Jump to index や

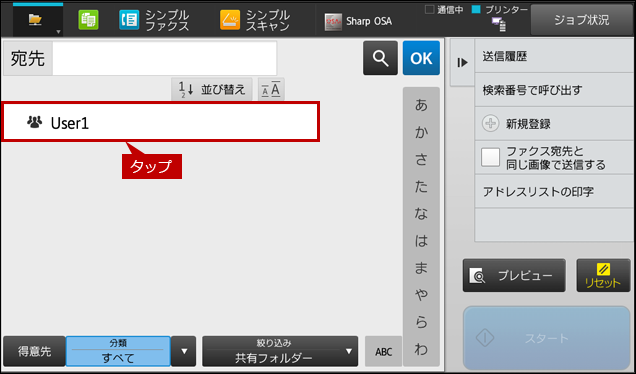pos(421,295)
